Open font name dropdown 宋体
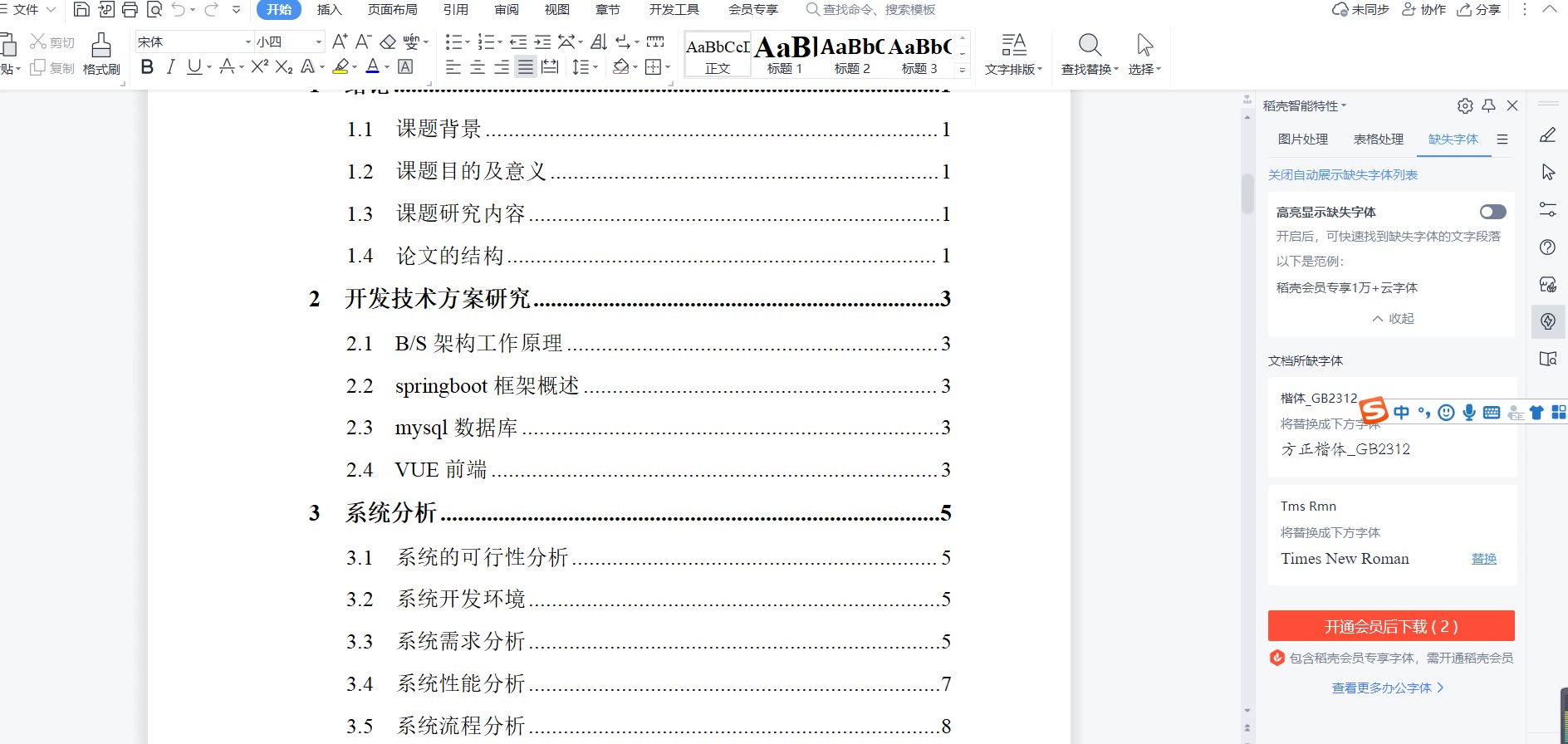The height and width of the screenshot is (744, 1568). [x=247, y=42]
